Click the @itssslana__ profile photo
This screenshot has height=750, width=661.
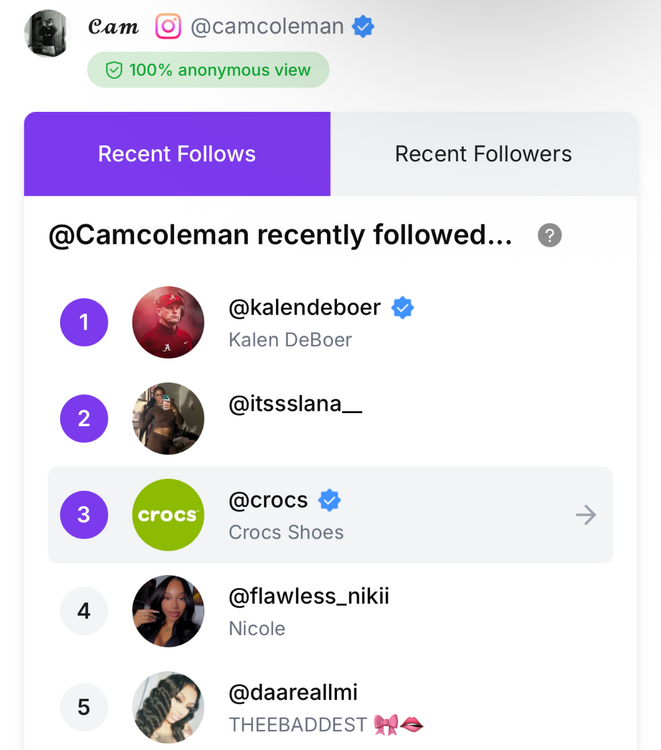tap(168, 418)
